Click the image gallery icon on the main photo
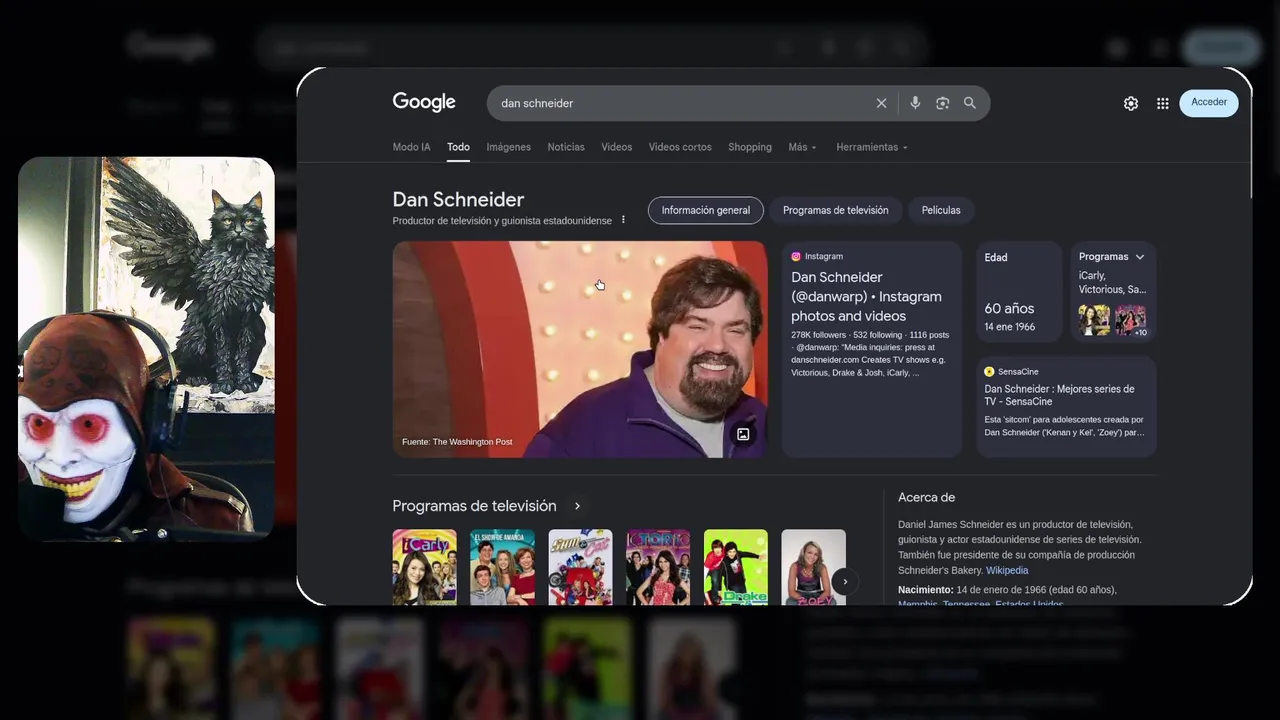 coord(743,434)
